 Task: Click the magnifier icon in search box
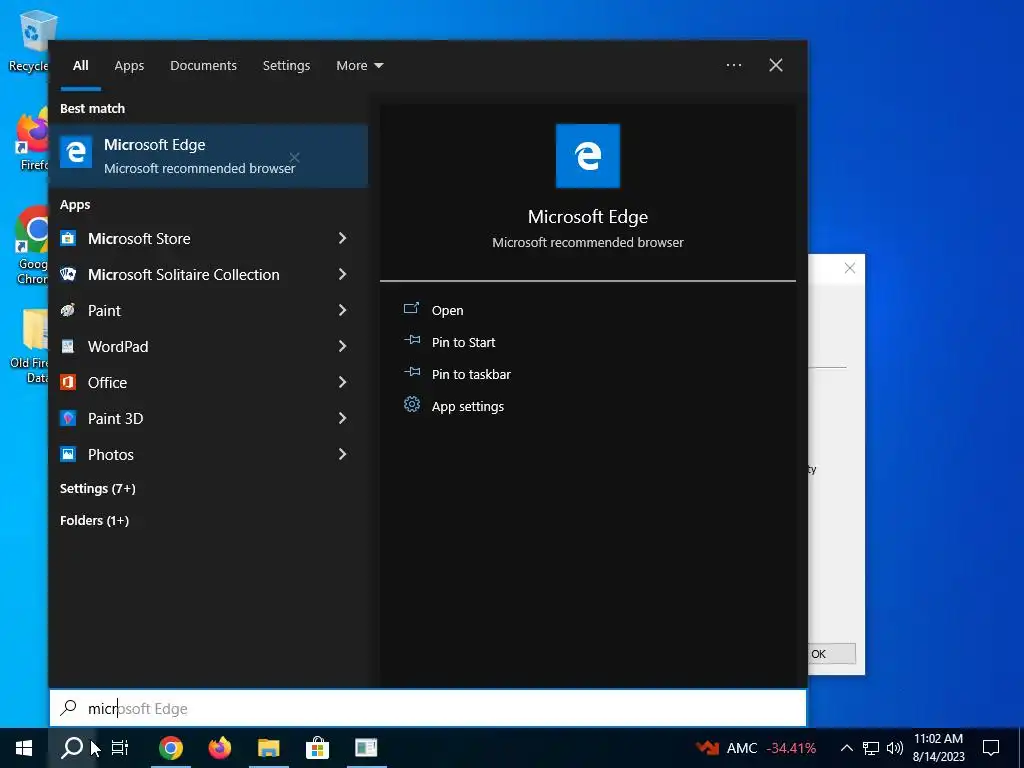click(69, 708)
